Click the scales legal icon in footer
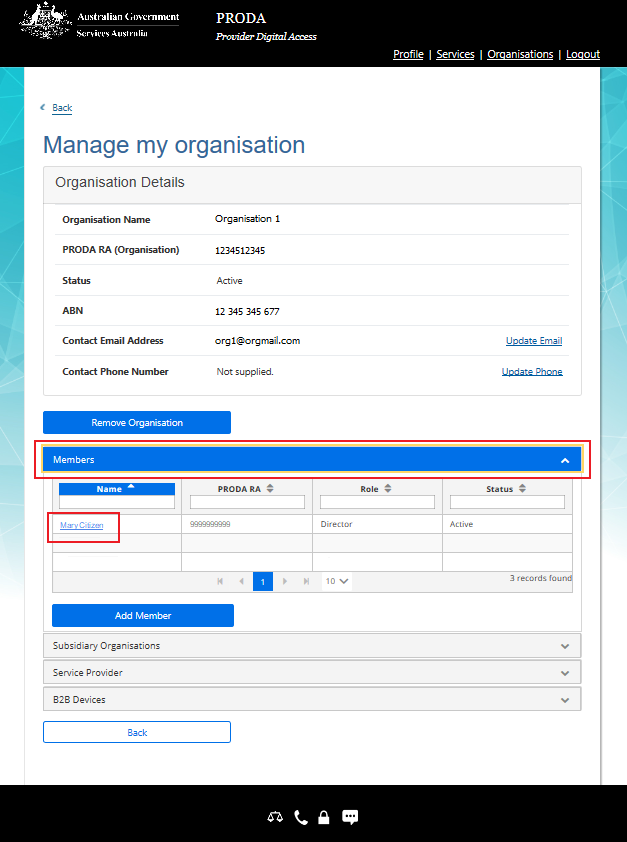 [x=275, y=817]
